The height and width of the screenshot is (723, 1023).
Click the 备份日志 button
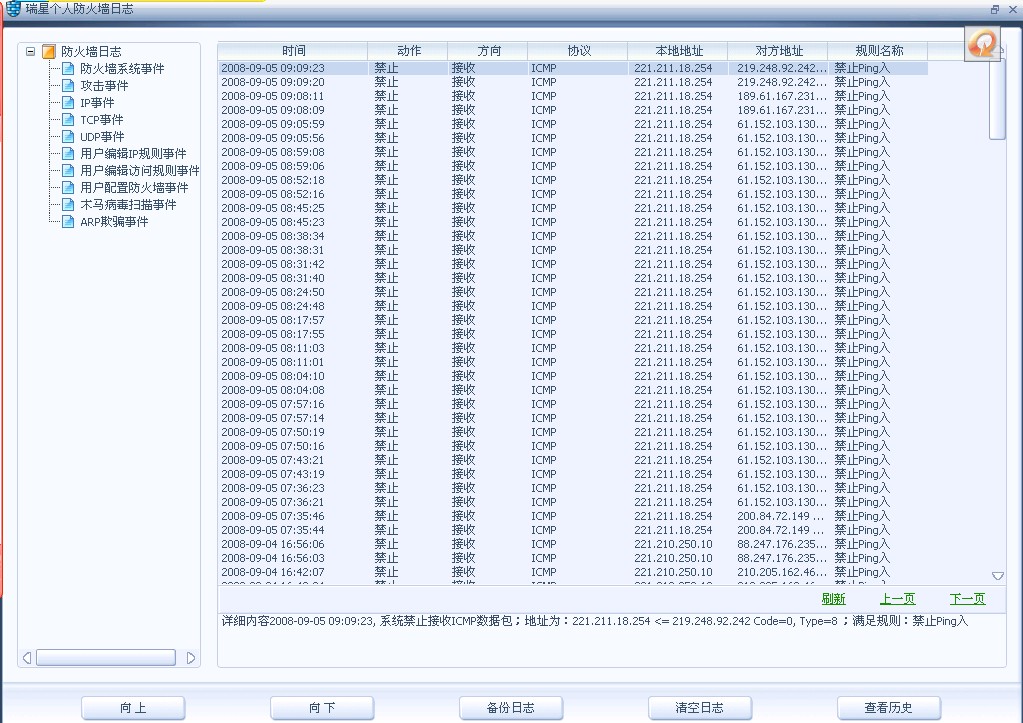coord(511,708)
